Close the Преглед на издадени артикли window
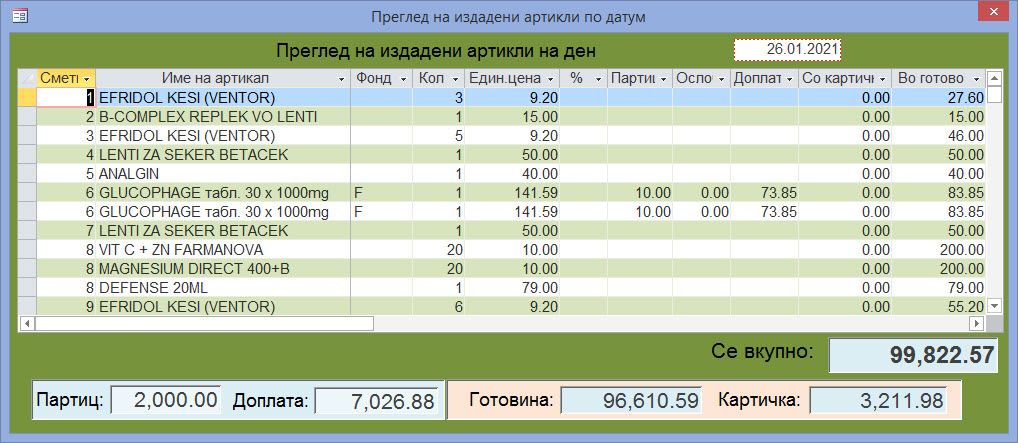 click(992, 14)
